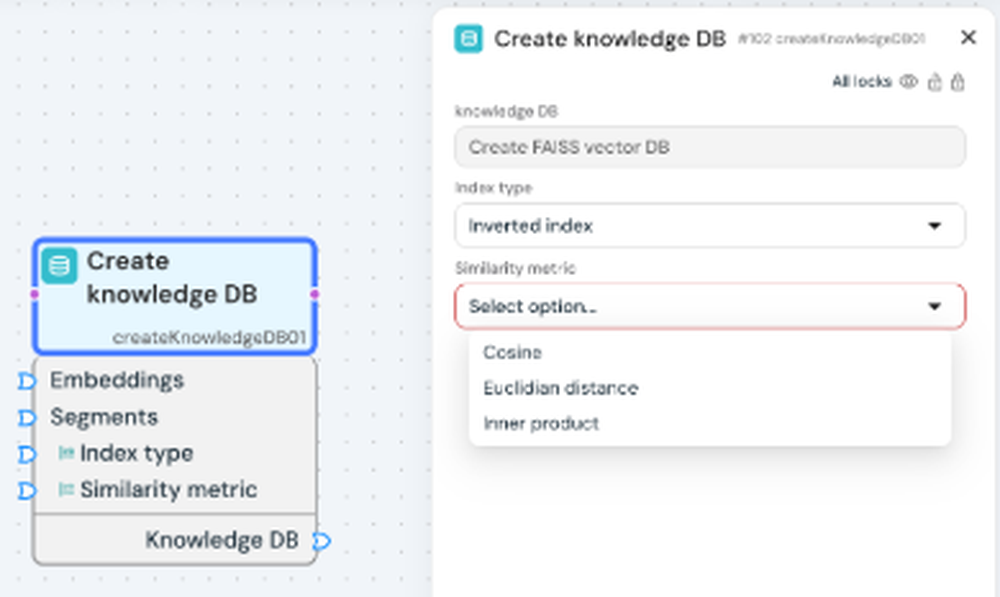Click the list icon beside Similarity metric on node
The width and height of the screenshot is (1000, 597).
(66, 489)
